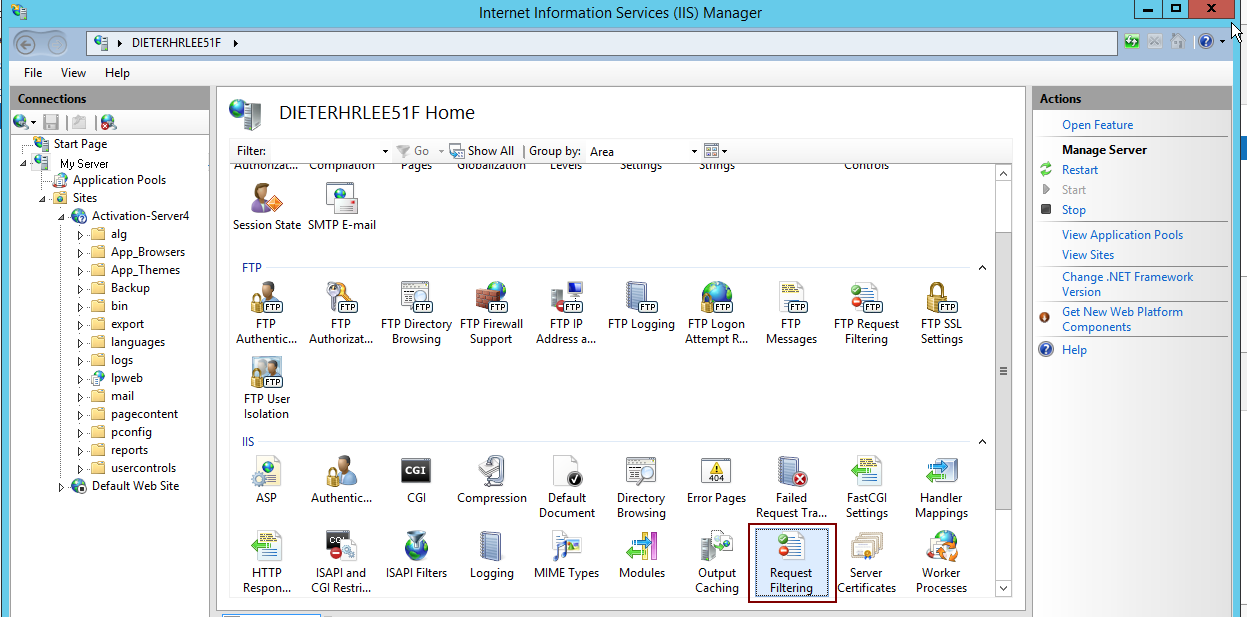This screenshot has width=1247, height=617.
Task: Open the View menu
Action: point(73,73)
